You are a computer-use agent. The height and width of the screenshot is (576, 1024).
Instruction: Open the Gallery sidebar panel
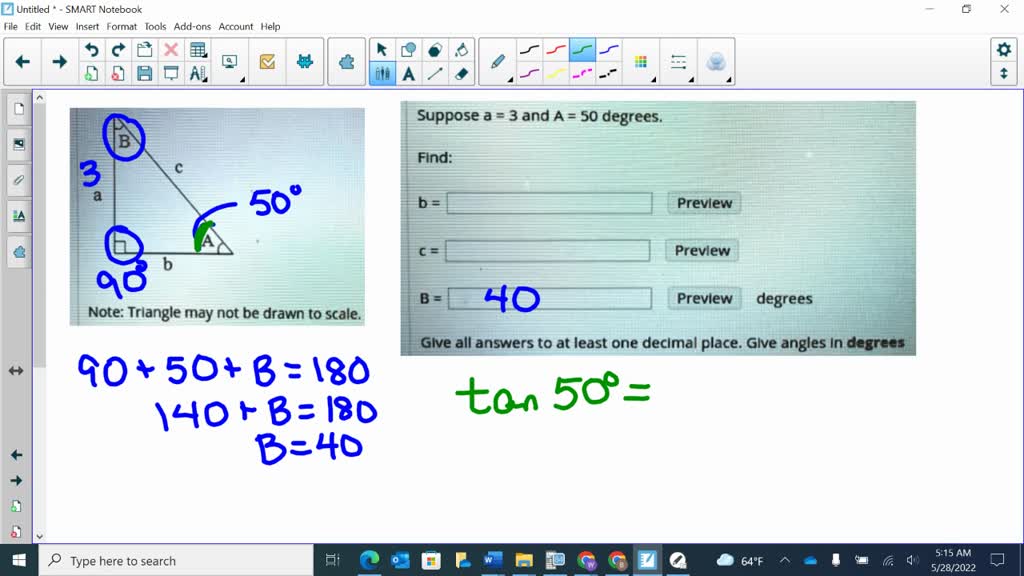[17, 143]
